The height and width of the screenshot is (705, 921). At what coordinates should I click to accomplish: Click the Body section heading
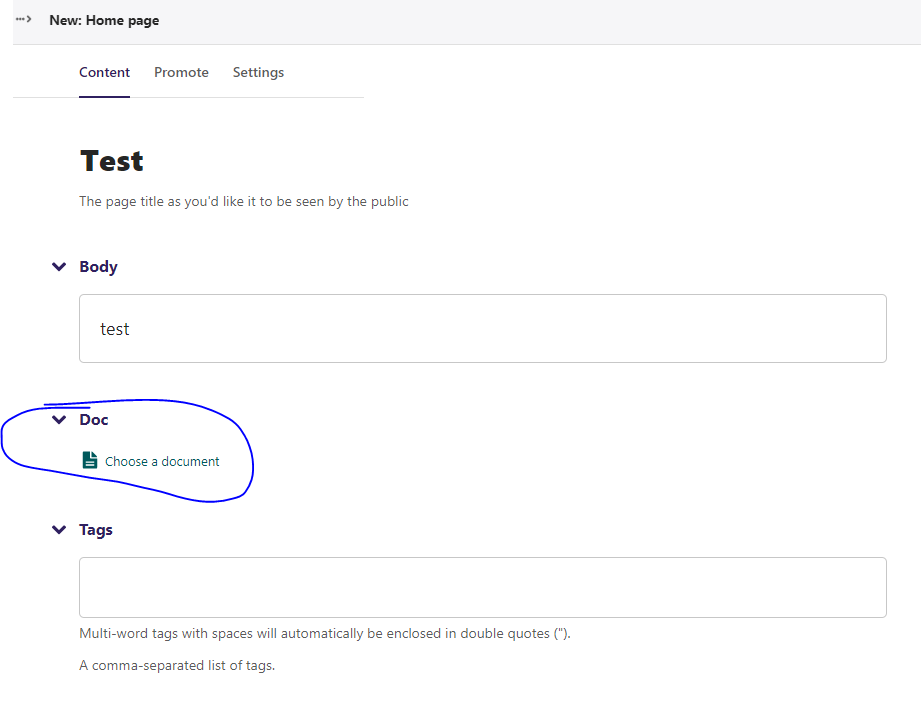(x=99, y=267)
